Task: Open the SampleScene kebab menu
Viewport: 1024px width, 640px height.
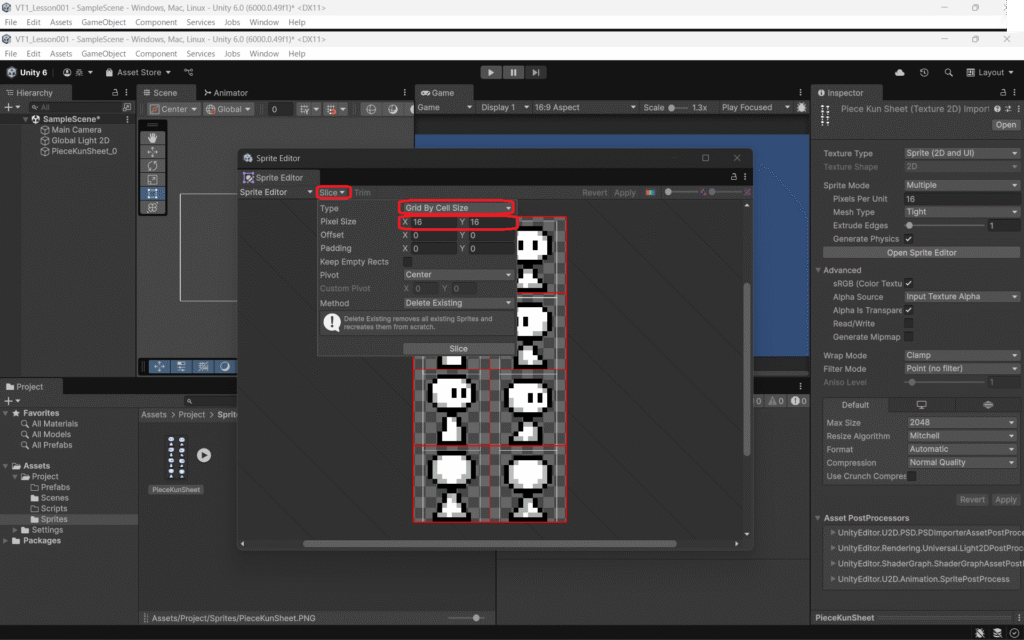Action: (x=127, y=120)
